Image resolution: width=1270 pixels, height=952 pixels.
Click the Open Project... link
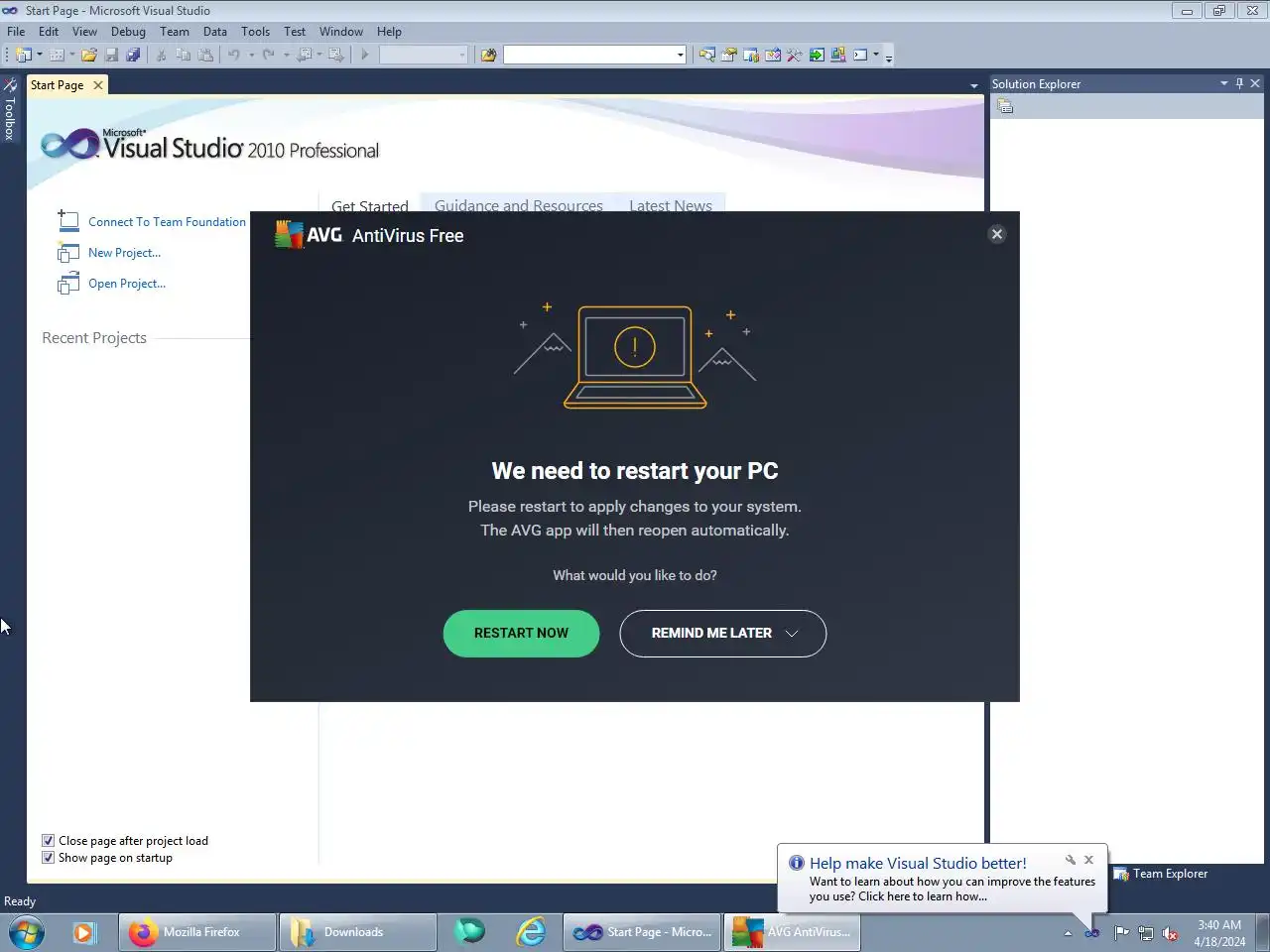pos(127,284)
